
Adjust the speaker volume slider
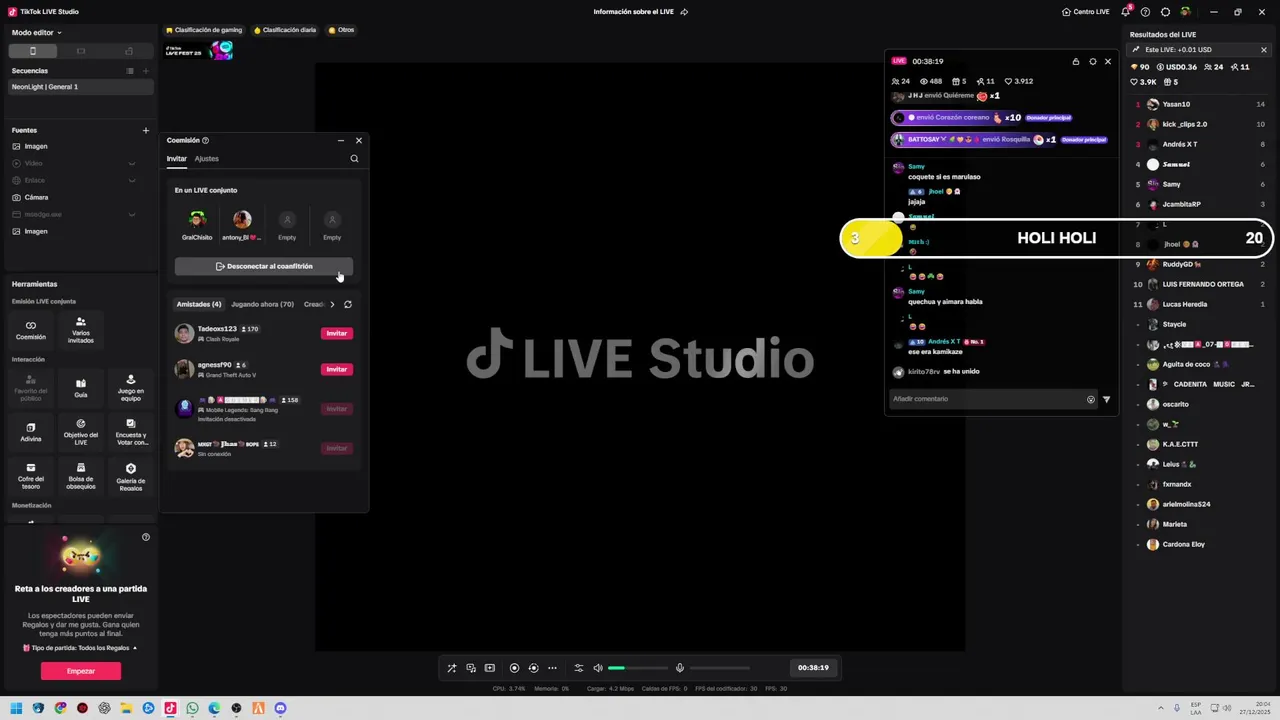click(x=637, y=668)
